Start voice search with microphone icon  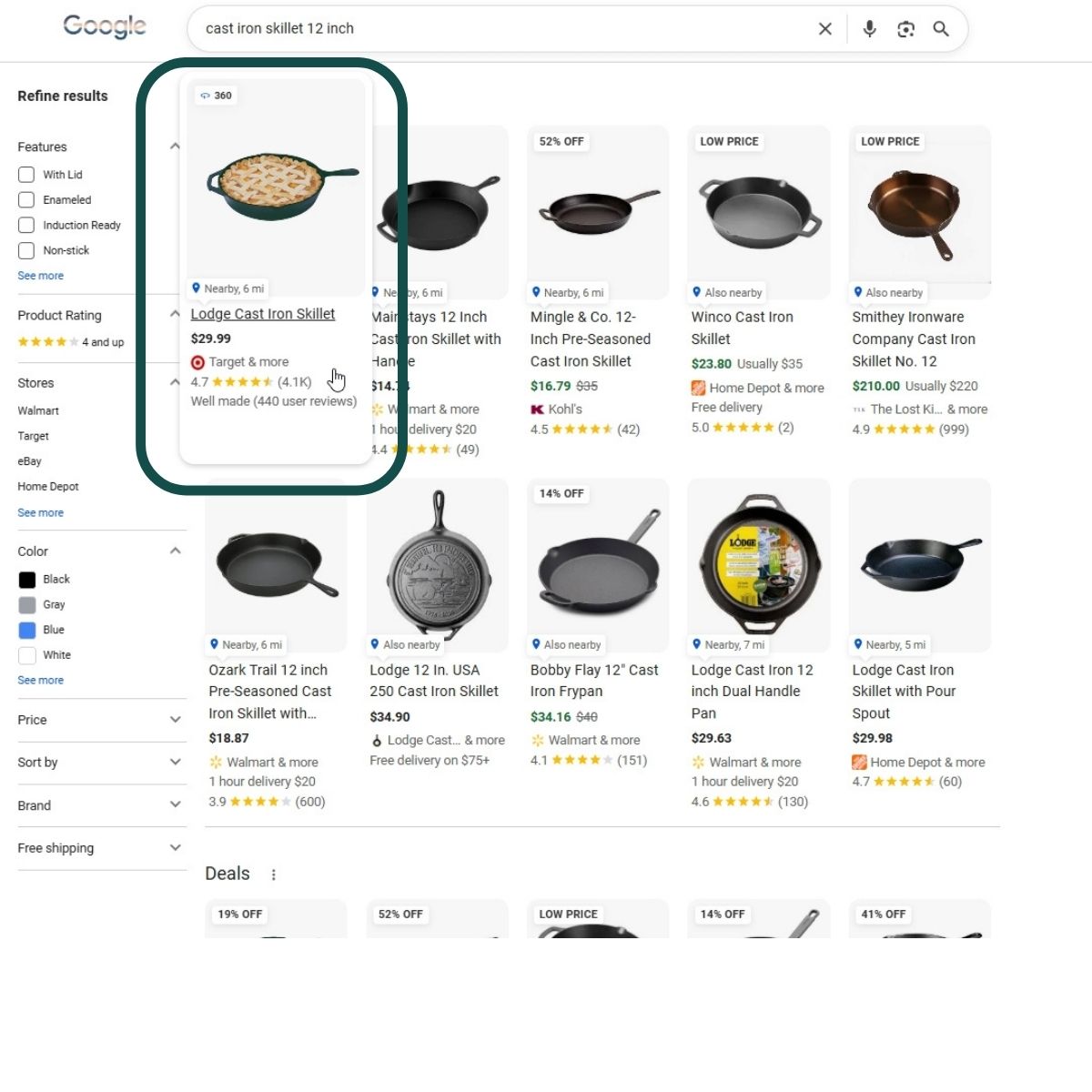[x=870, y=29]
